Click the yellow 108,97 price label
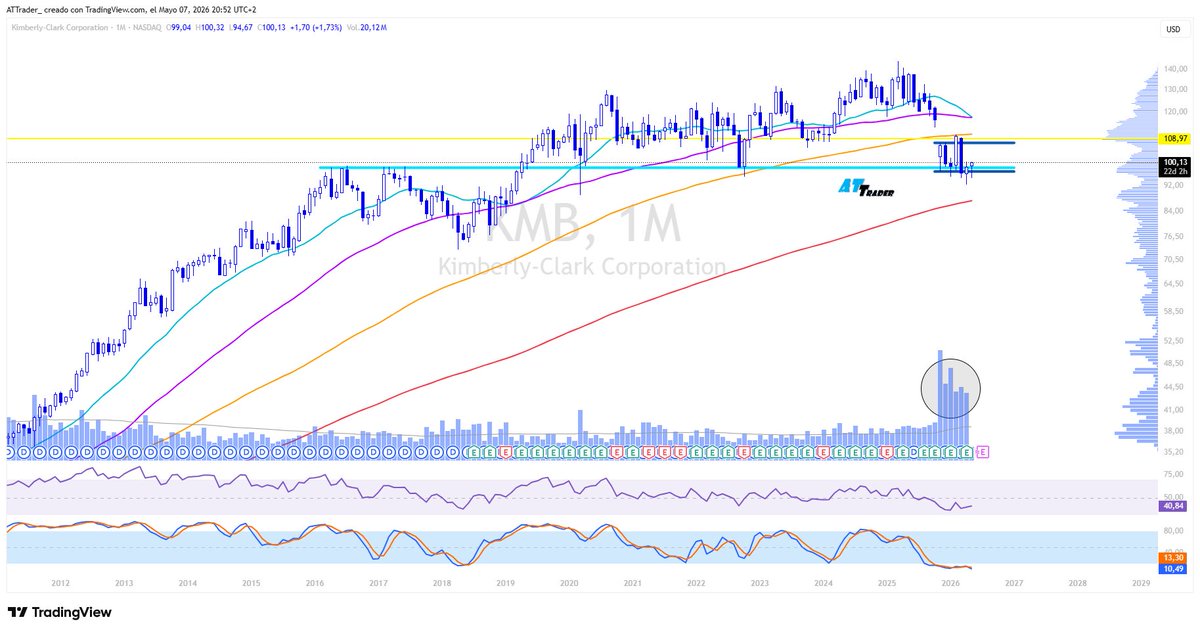 [1175, 138]
